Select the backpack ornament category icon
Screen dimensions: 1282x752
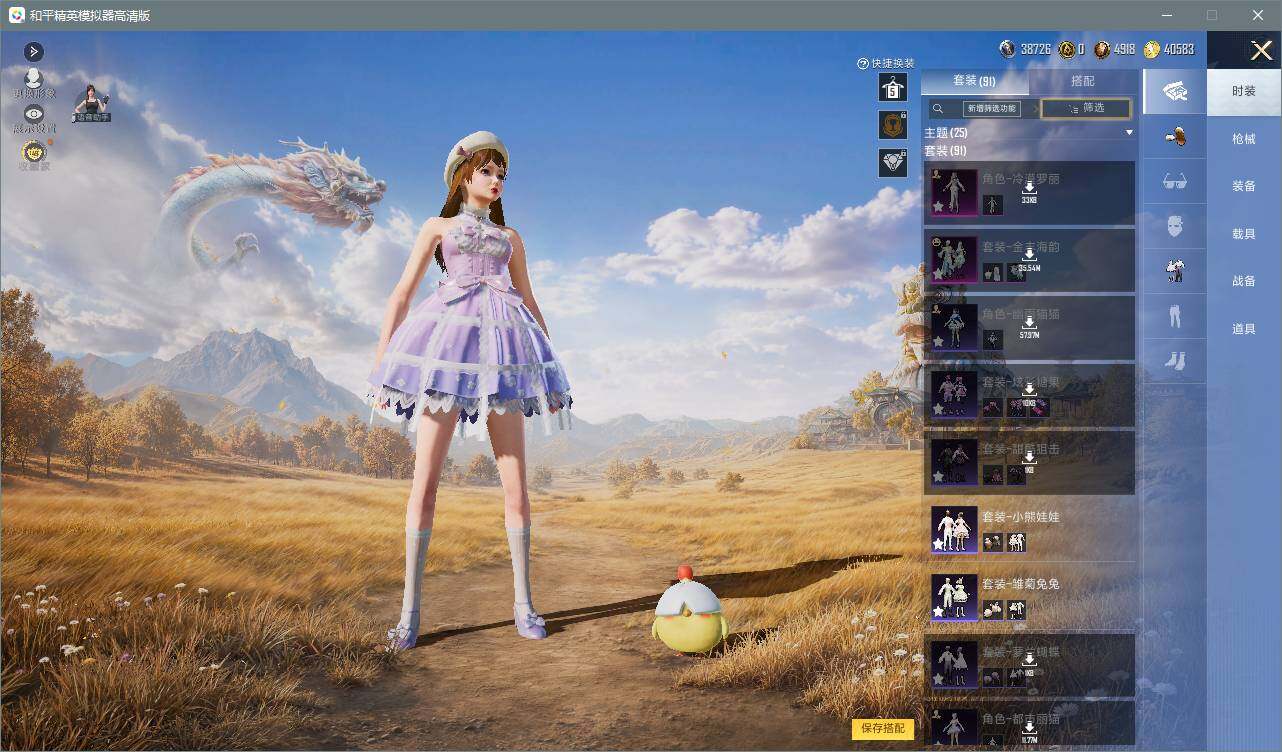[1174, 138]
